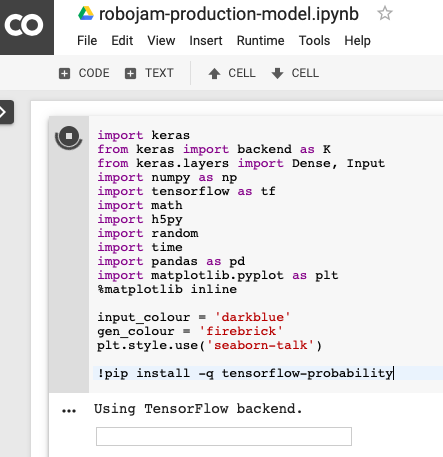The height and width of the screenshot is (457, 443).
Task: Open the Runtime menu
Action: [x=260, y=41]
